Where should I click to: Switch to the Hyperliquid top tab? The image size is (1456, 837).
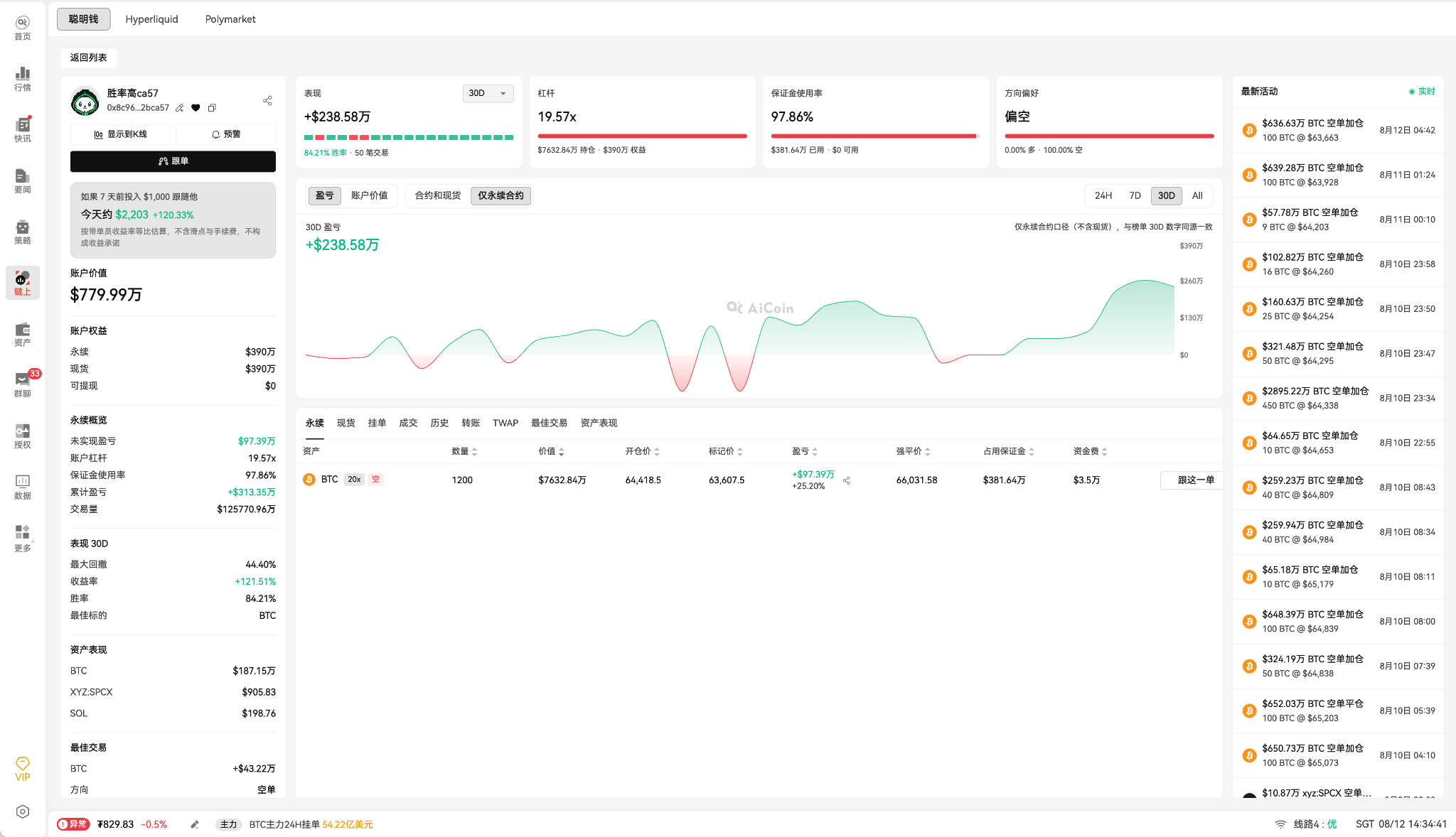[152, 19]
